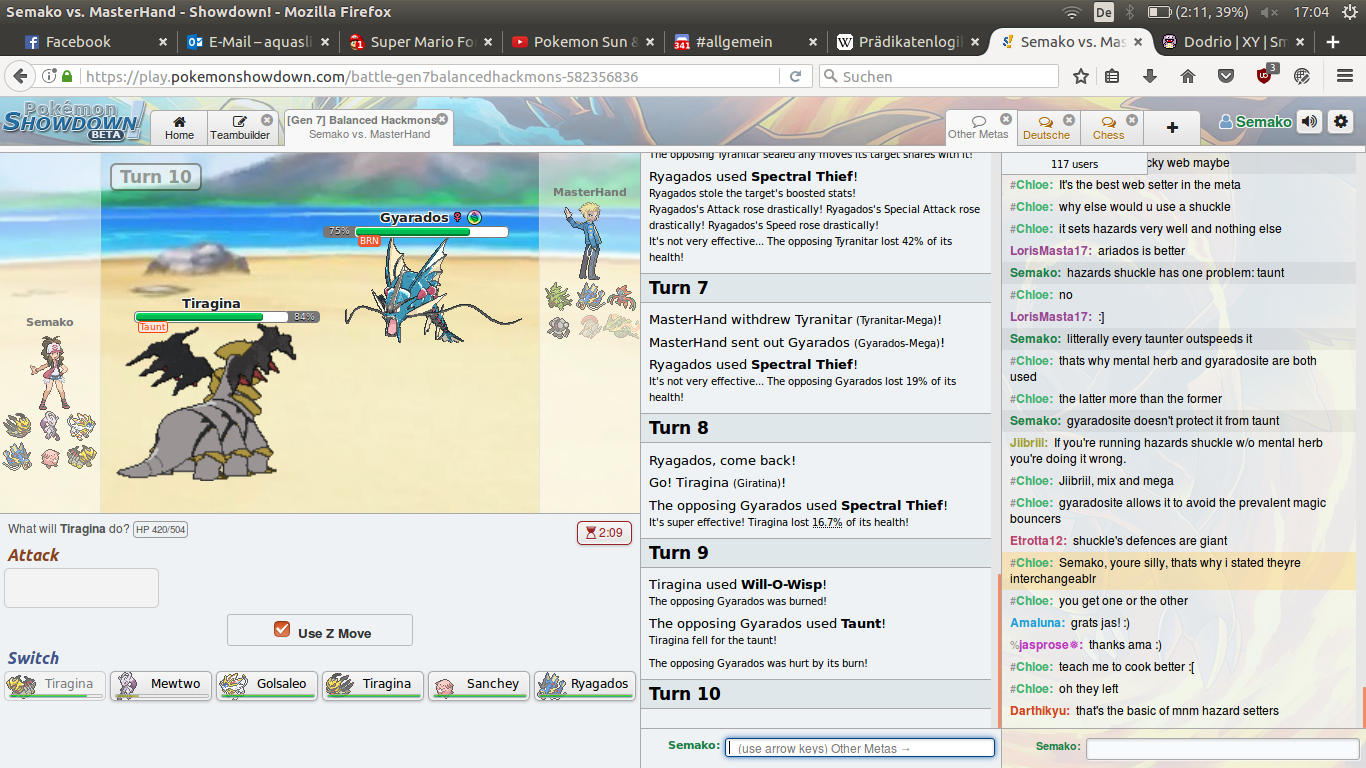
Task: Expand the 117 users list
Action: [x=1074, y=164]
